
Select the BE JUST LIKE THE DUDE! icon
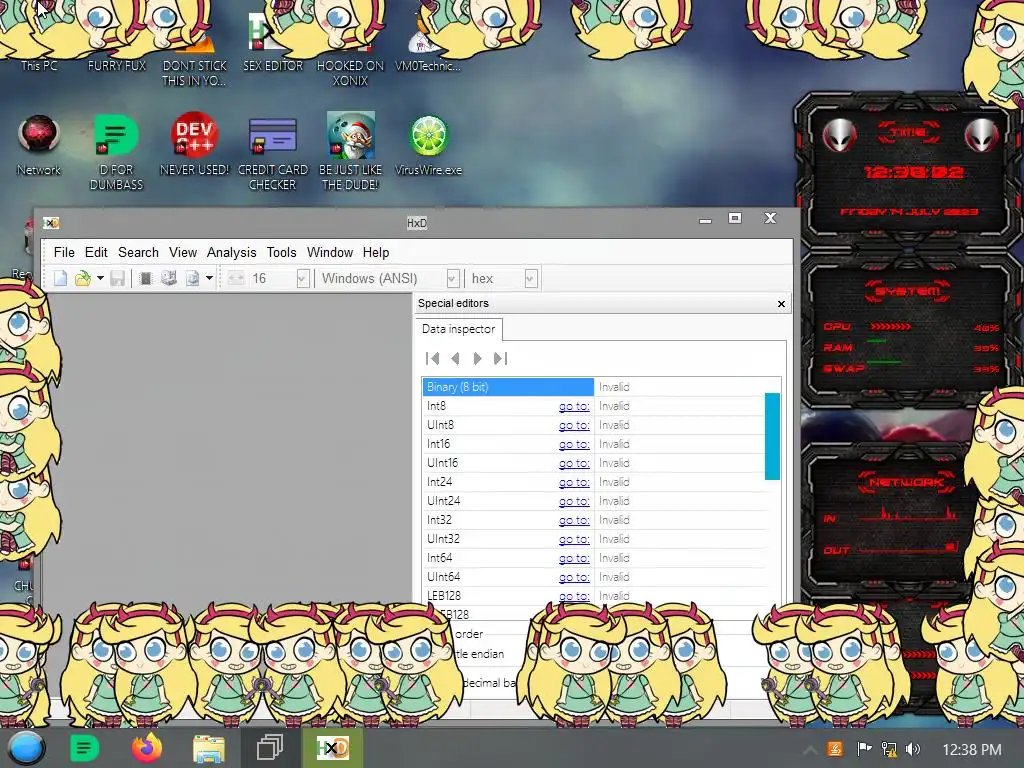point(351,152)
